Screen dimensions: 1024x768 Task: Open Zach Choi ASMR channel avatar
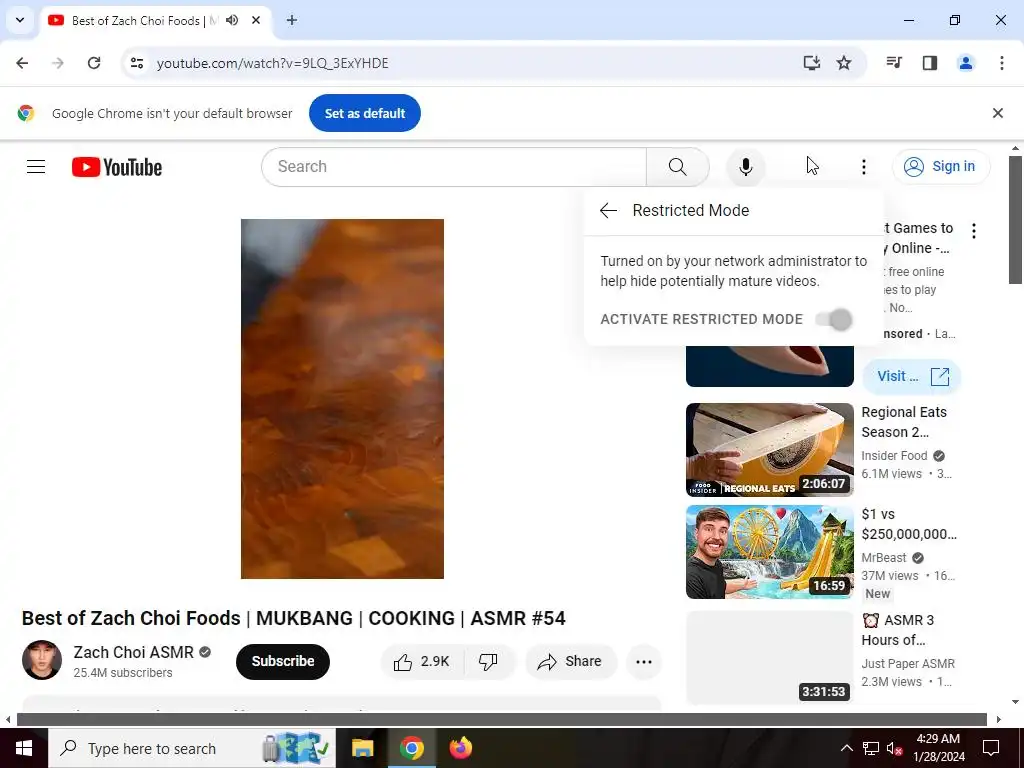pos(42,660)
